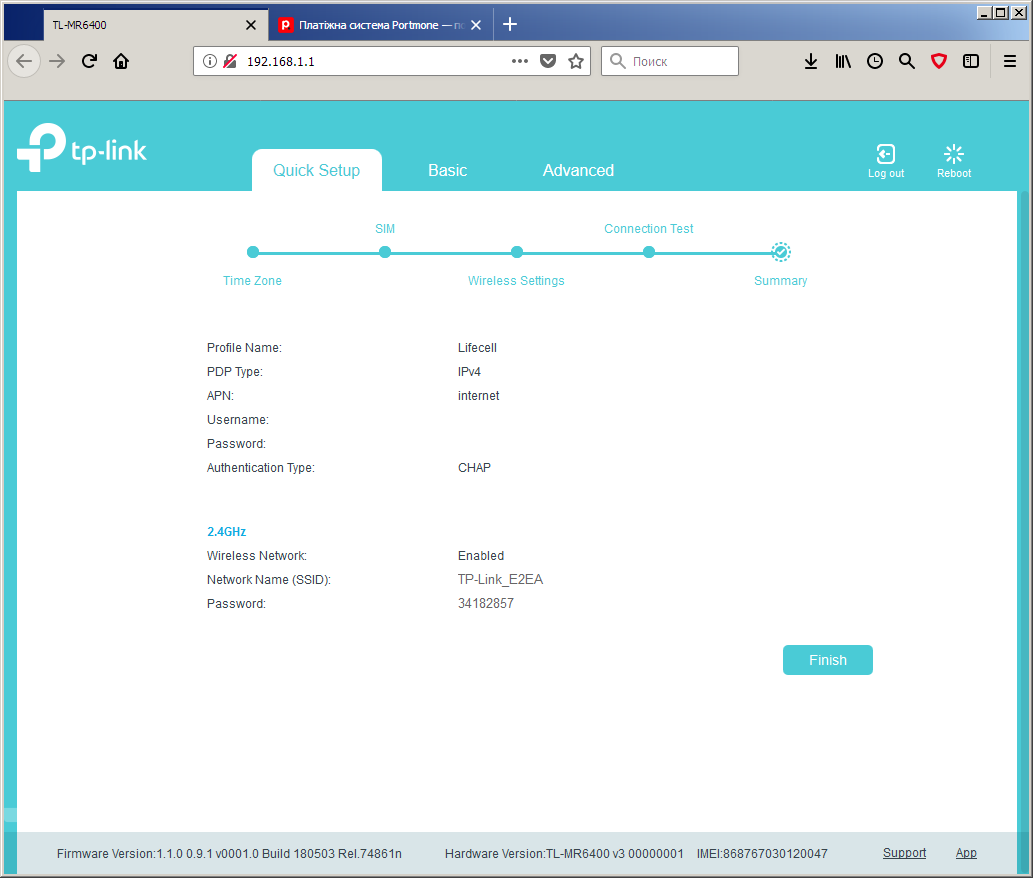This screenshot has height=878, width=1033.
Task: Open page actions three-dots menu
Action: point(520,61)
